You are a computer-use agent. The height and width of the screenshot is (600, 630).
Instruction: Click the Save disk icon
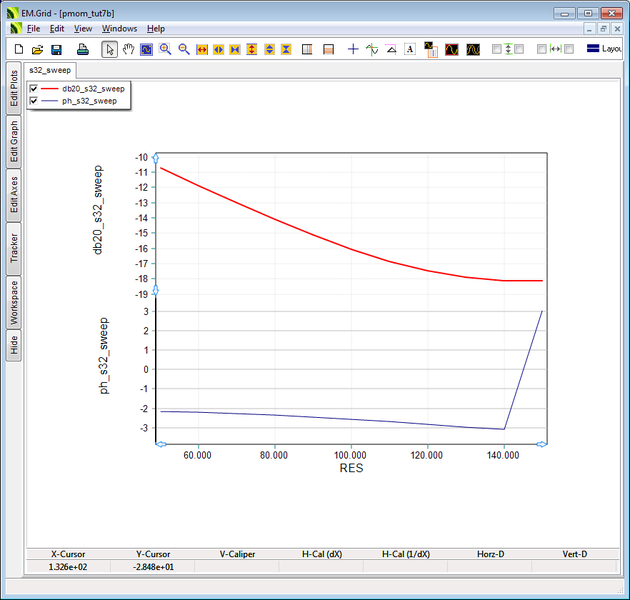click(56, 49)
